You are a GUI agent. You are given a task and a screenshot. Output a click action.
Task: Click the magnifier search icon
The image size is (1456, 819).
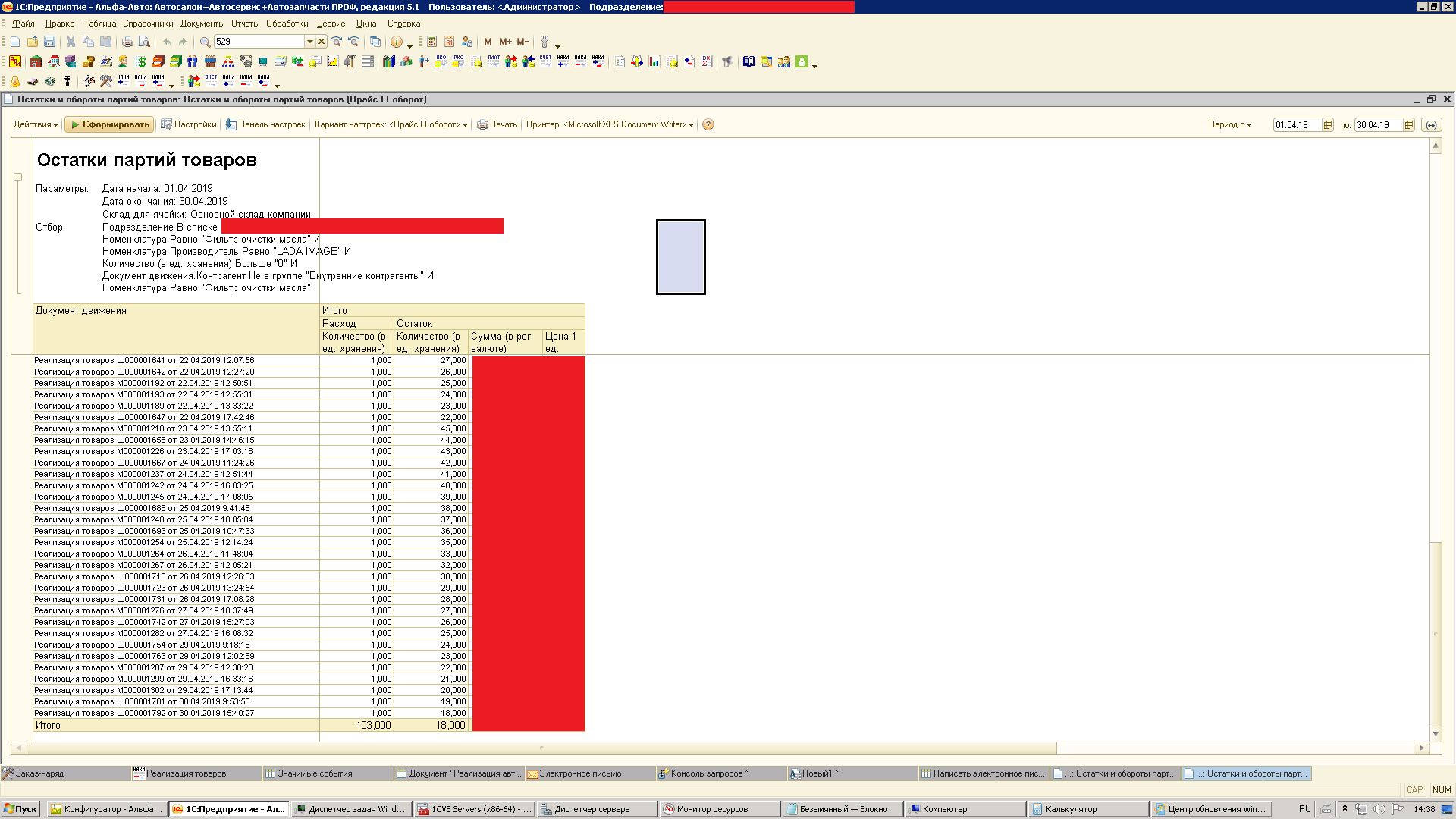click(x=205, y=42)
